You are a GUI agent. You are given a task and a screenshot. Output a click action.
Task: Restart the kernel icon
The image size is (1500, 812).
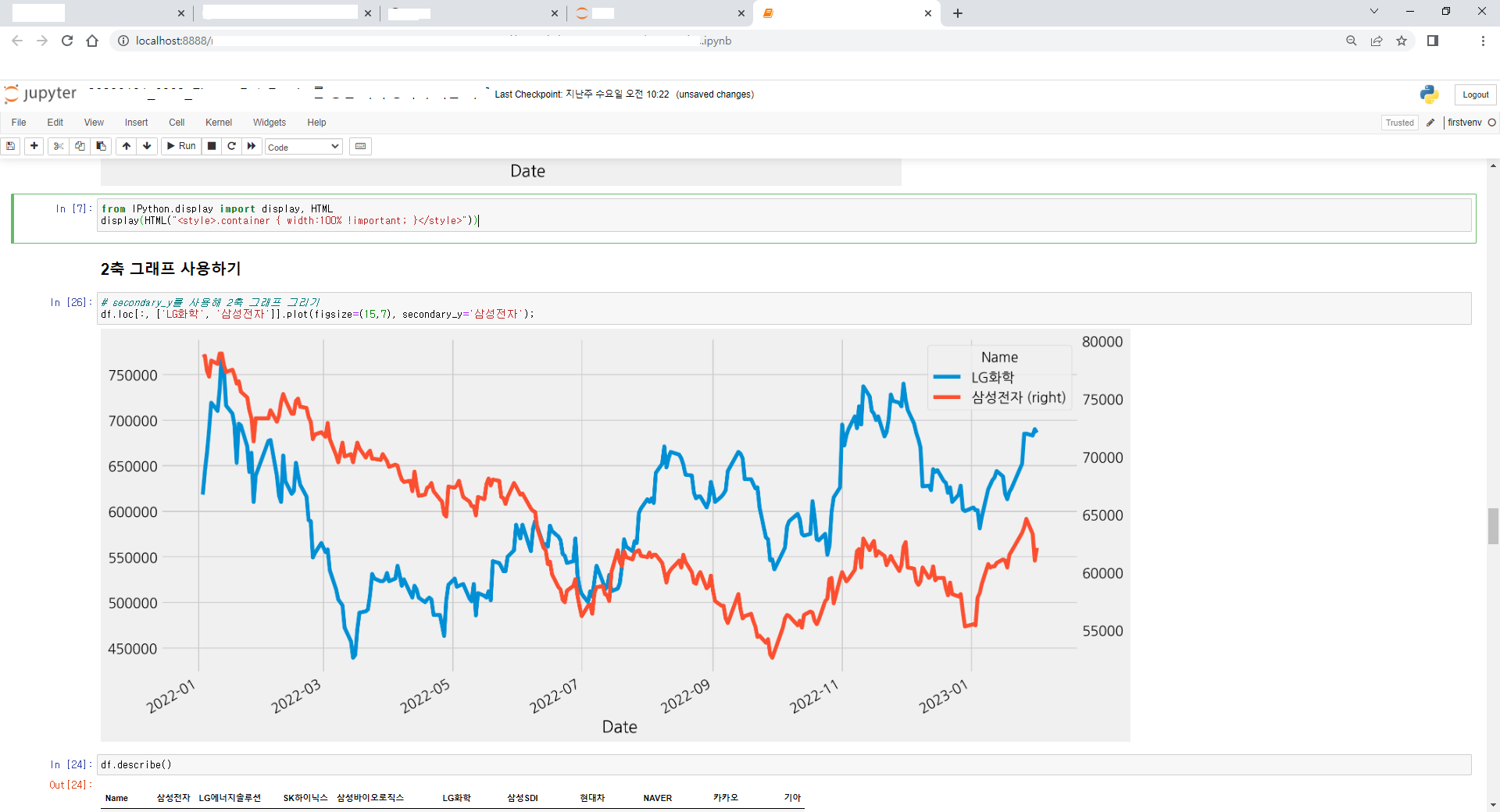point(232,146)
